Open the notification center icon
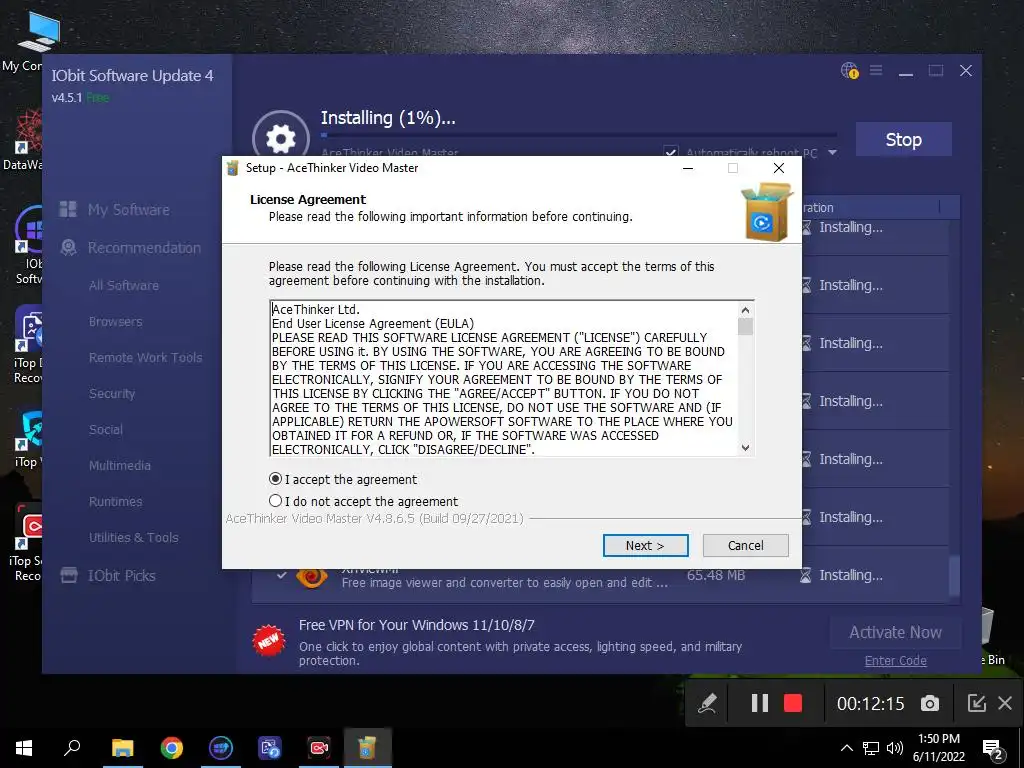This screenshot has width=1024, height=768. 992,749
